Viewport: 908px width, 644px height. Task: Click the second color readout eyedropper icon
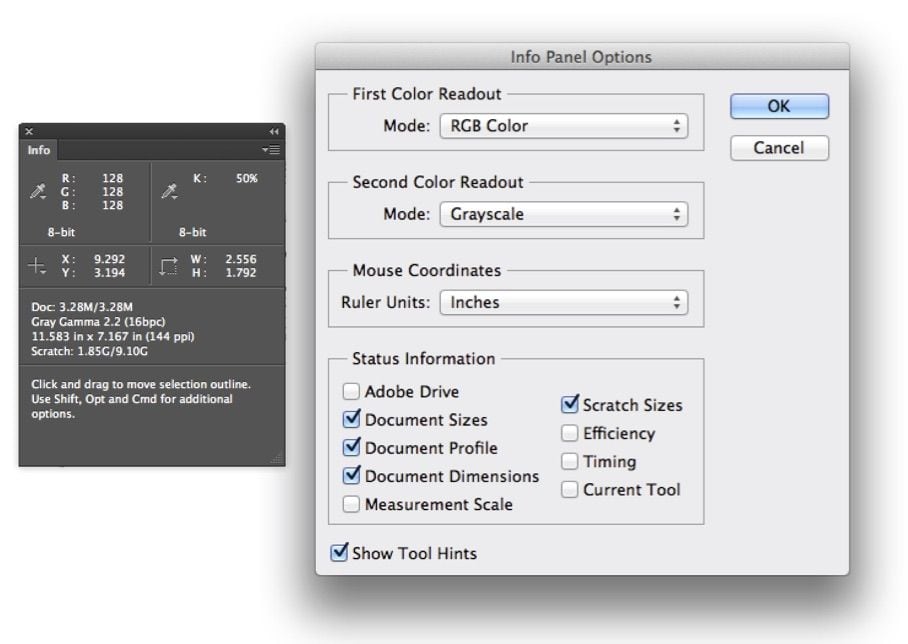coord(170,192)
